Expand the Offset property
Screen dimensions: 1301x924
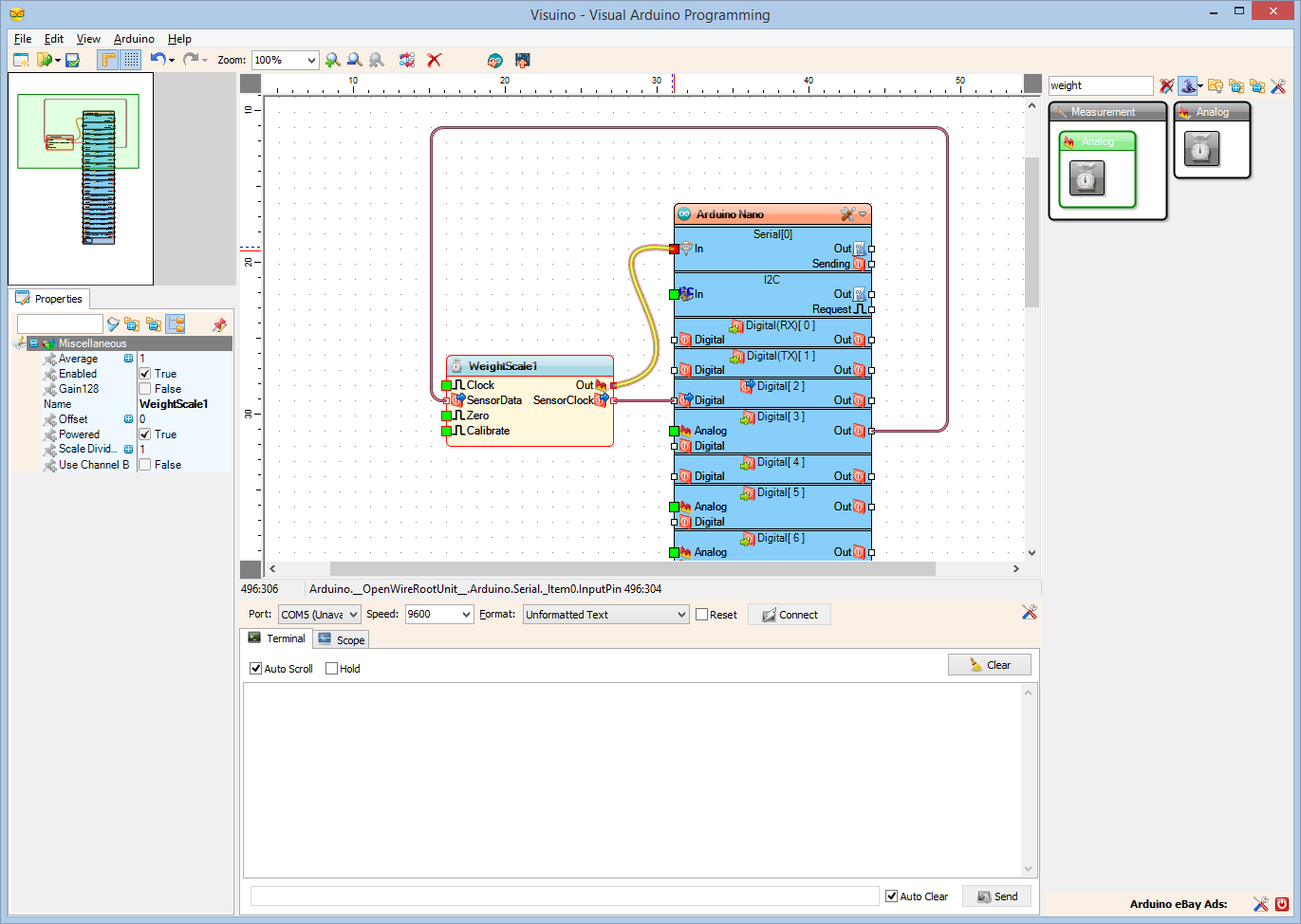point(128,419)
